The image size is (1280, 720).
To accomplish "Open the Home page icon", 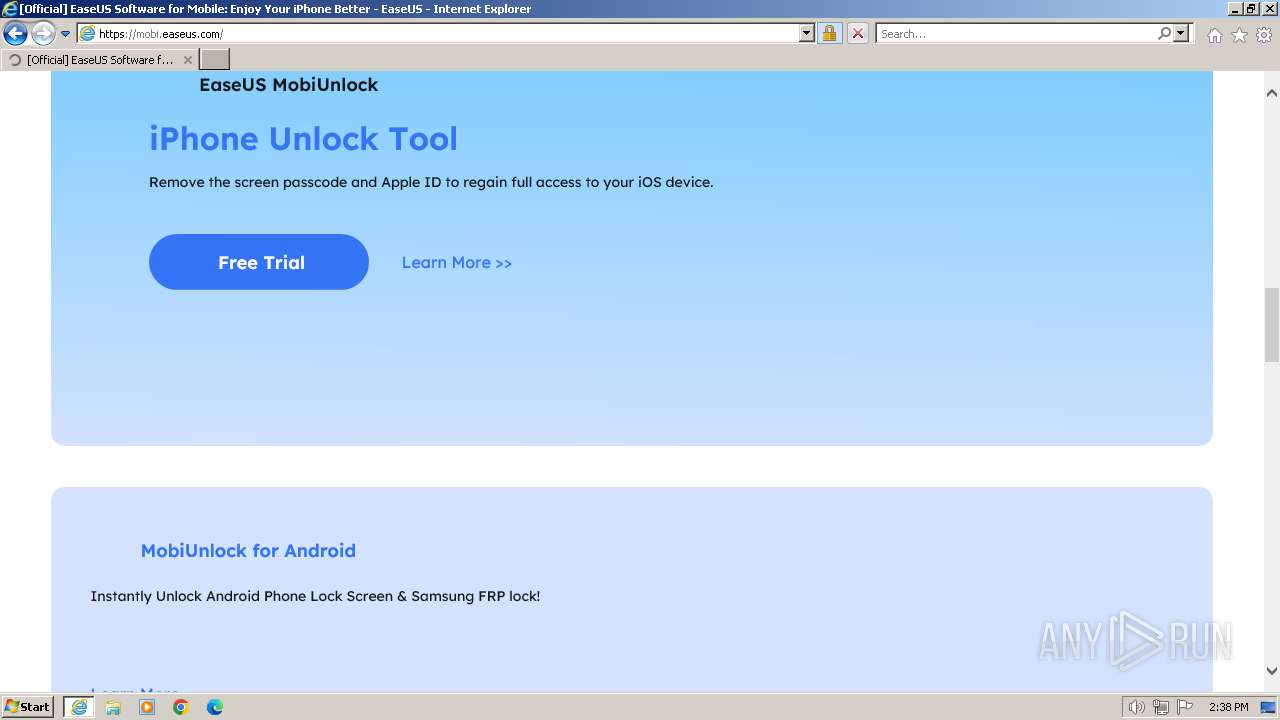I will (1214, 35).
